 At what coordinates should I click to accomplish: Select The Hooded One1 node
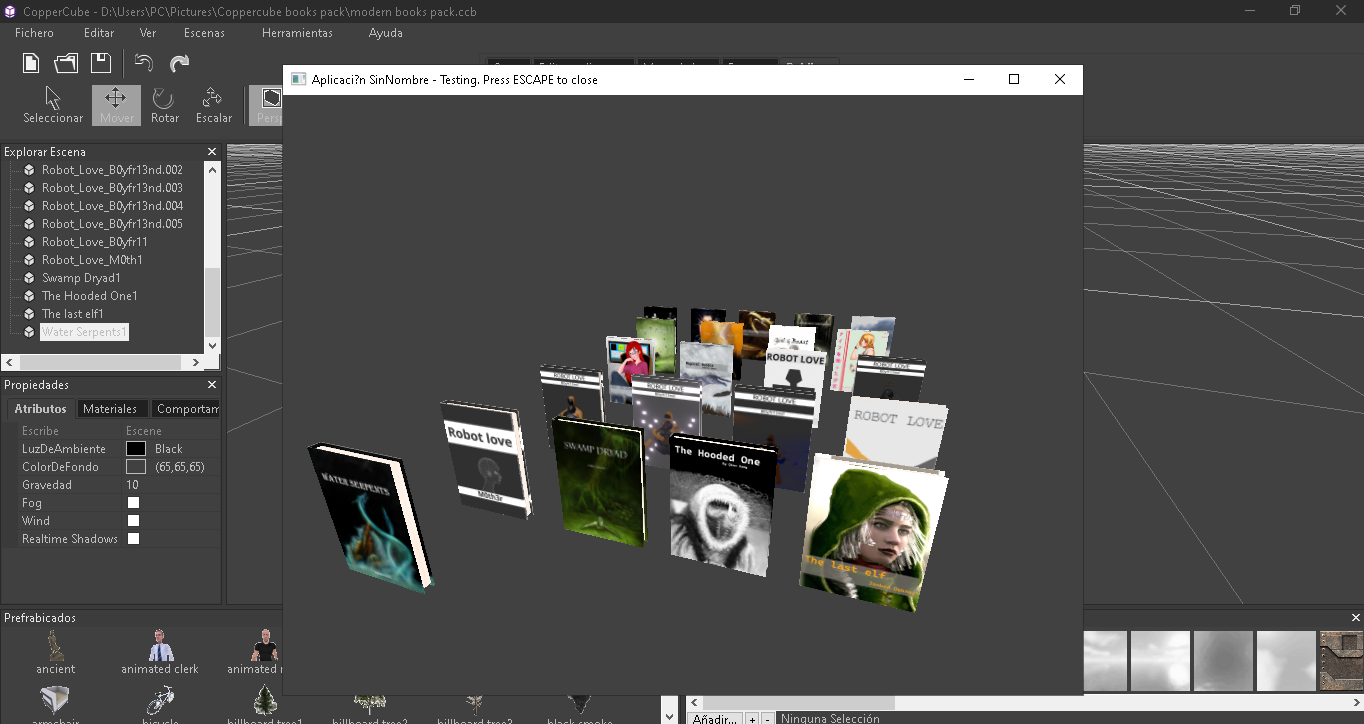point(90,296)
